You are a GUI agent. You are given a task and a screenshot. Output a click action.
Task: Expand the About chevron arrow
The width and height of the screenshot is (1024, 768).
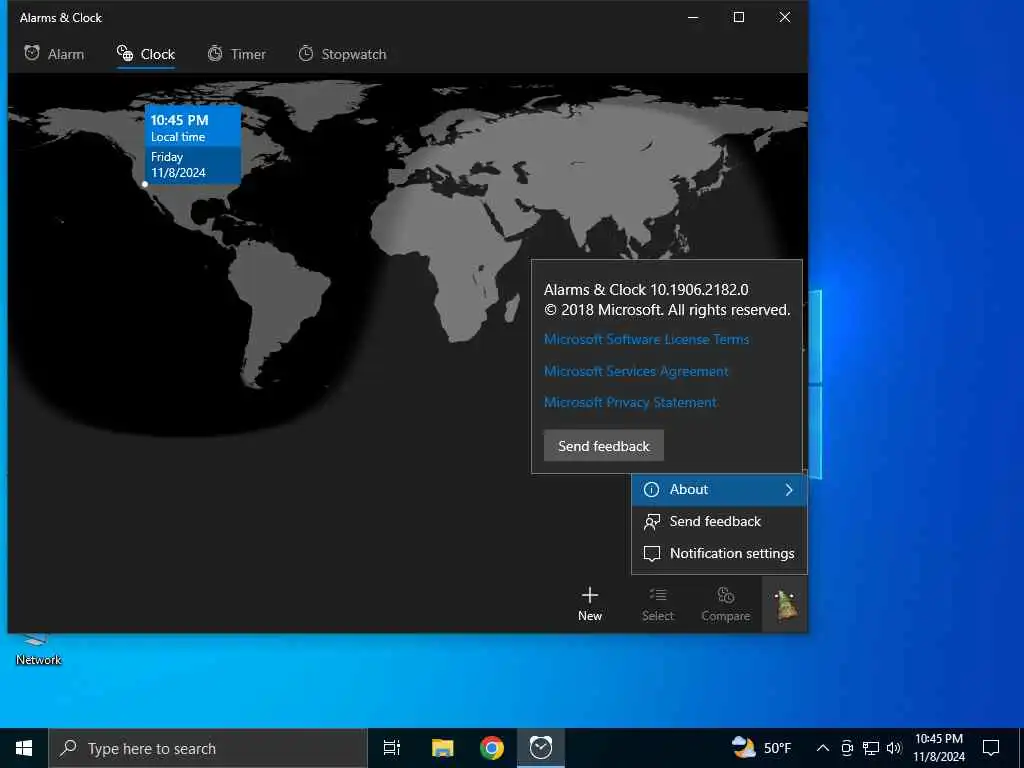tap(789, 490)
